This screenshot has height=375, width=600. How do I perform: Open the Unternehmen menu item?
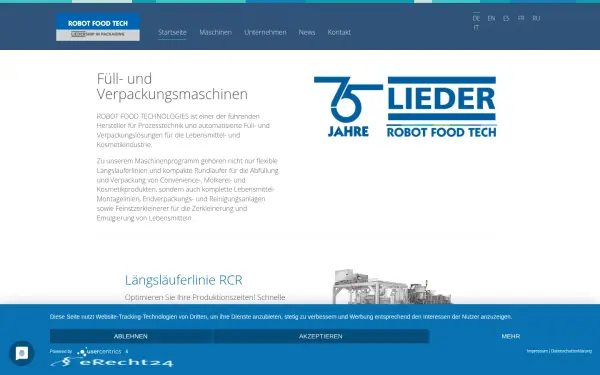tap(265, 33)
